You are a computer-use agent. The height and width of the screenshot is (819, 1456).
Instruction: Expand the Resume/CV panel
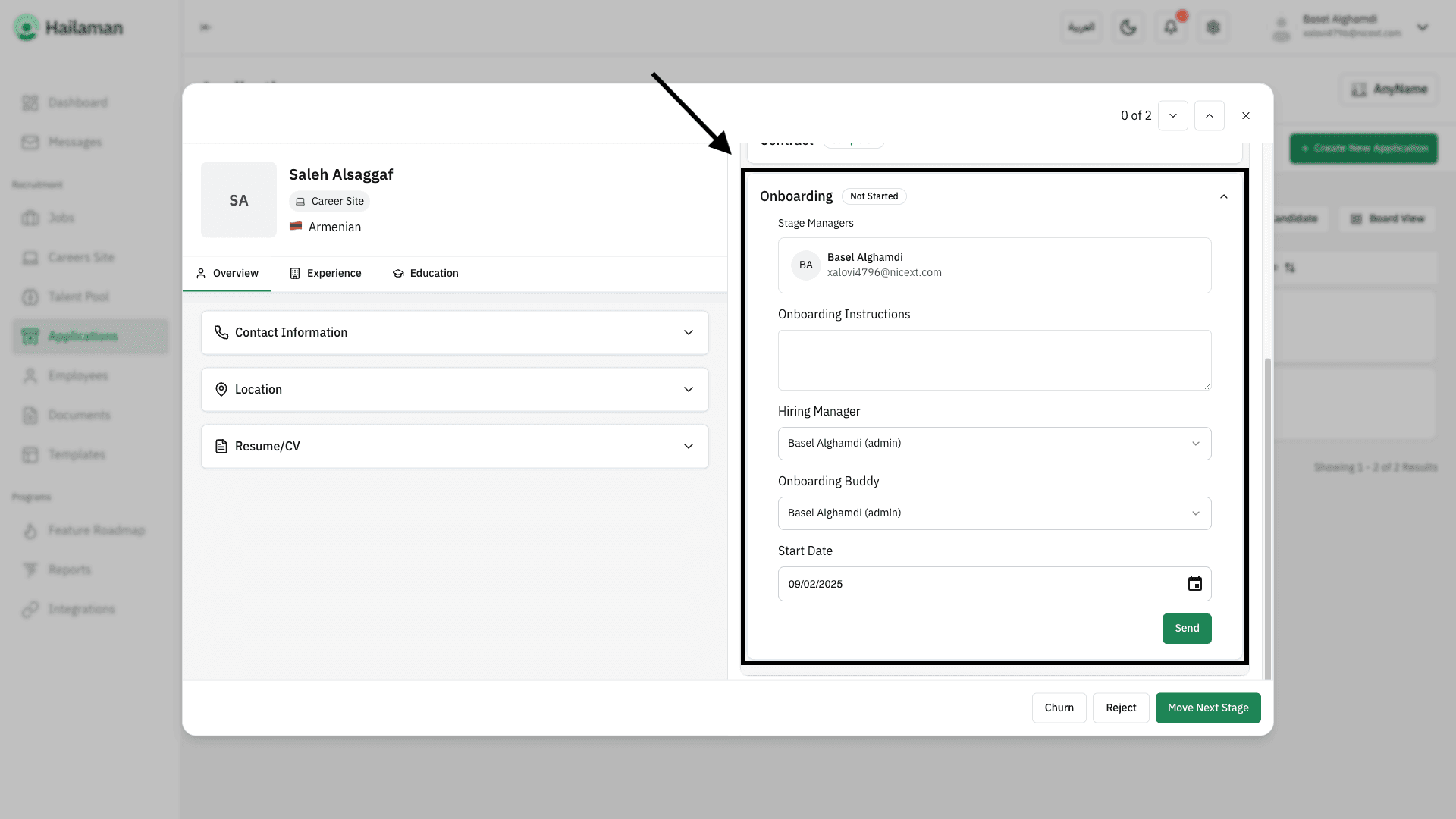pos(454,447)
